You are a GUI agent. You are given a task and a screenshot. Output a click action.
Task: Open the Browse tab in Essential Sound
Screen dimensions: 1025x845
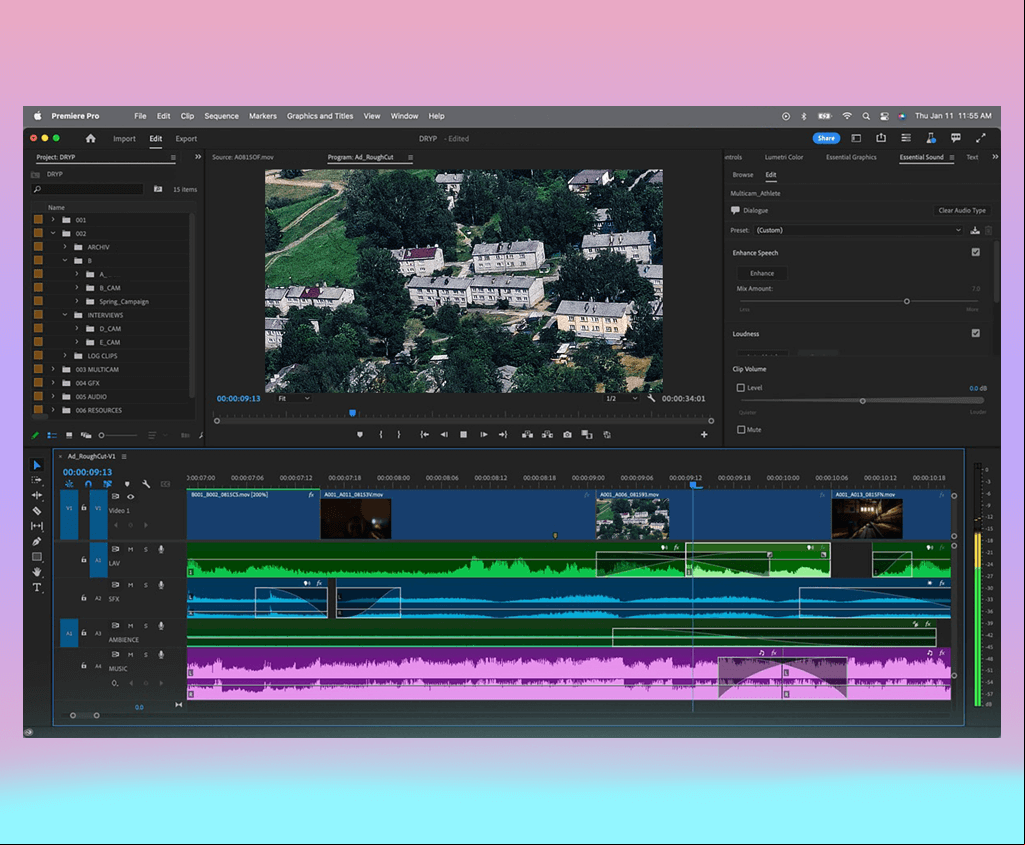(743, 174)
